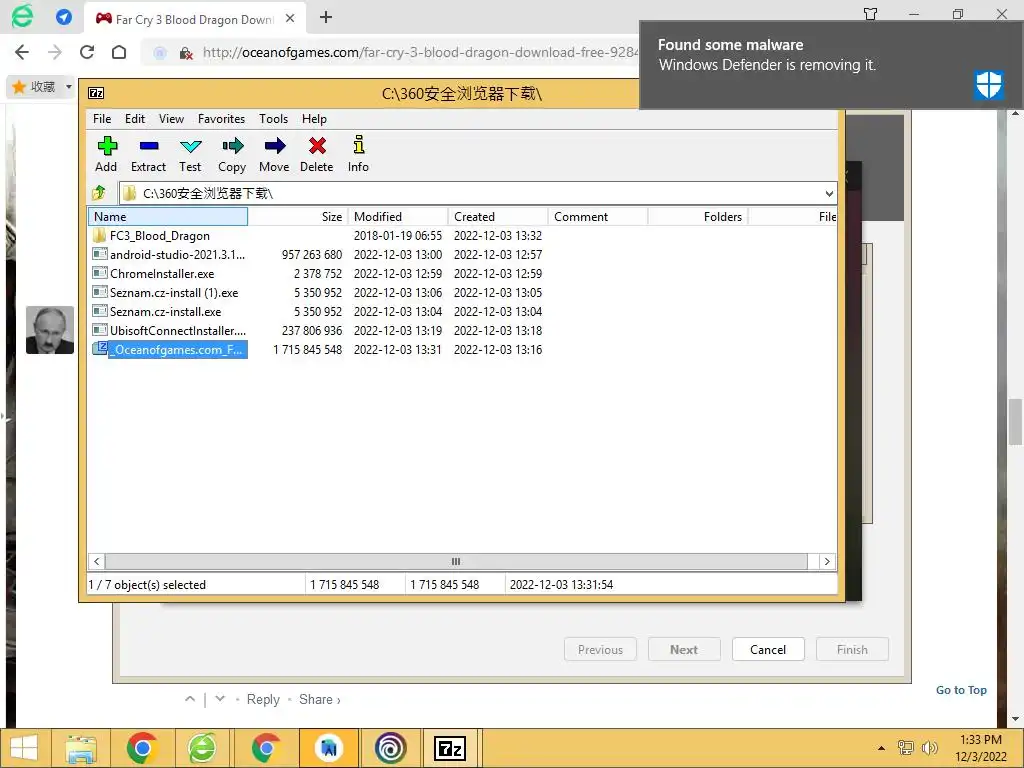1024x768 pixels.
Task: Click the Reply link under the comment
Action: pyautogui.click(x=263, y=699)
